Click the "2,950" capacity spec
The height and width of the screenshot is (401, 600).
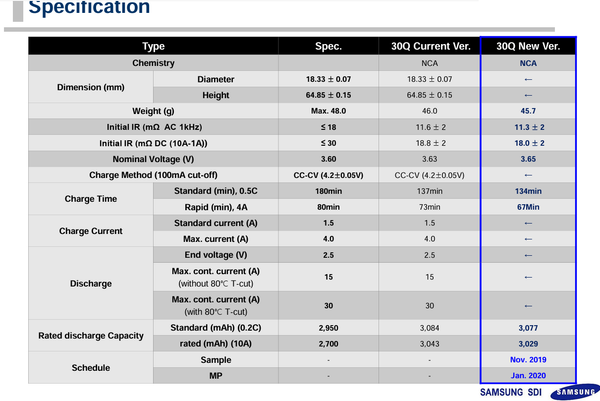click(328, 328)
